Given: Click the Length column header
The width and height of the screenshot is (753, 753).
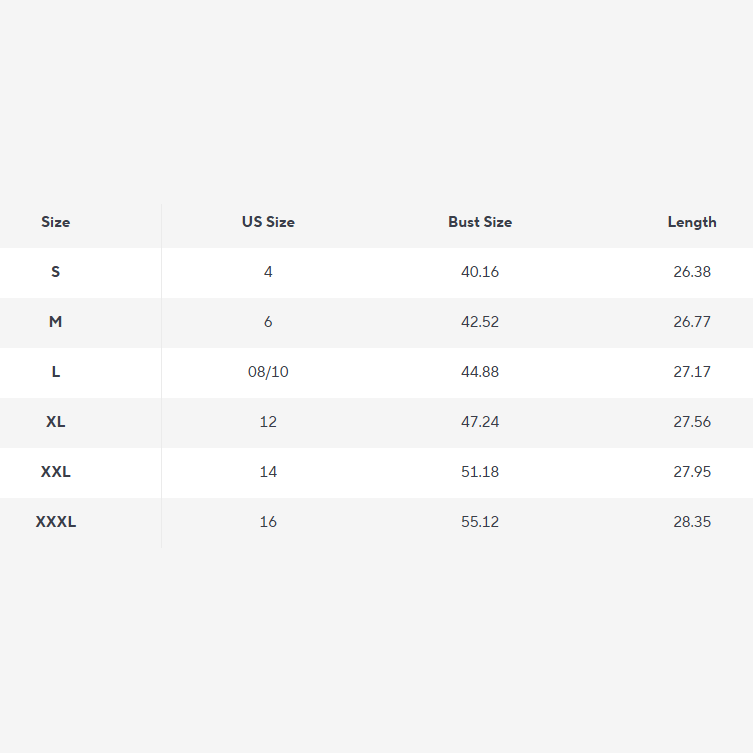Looking at the screenshot, I should coord(692,222).
